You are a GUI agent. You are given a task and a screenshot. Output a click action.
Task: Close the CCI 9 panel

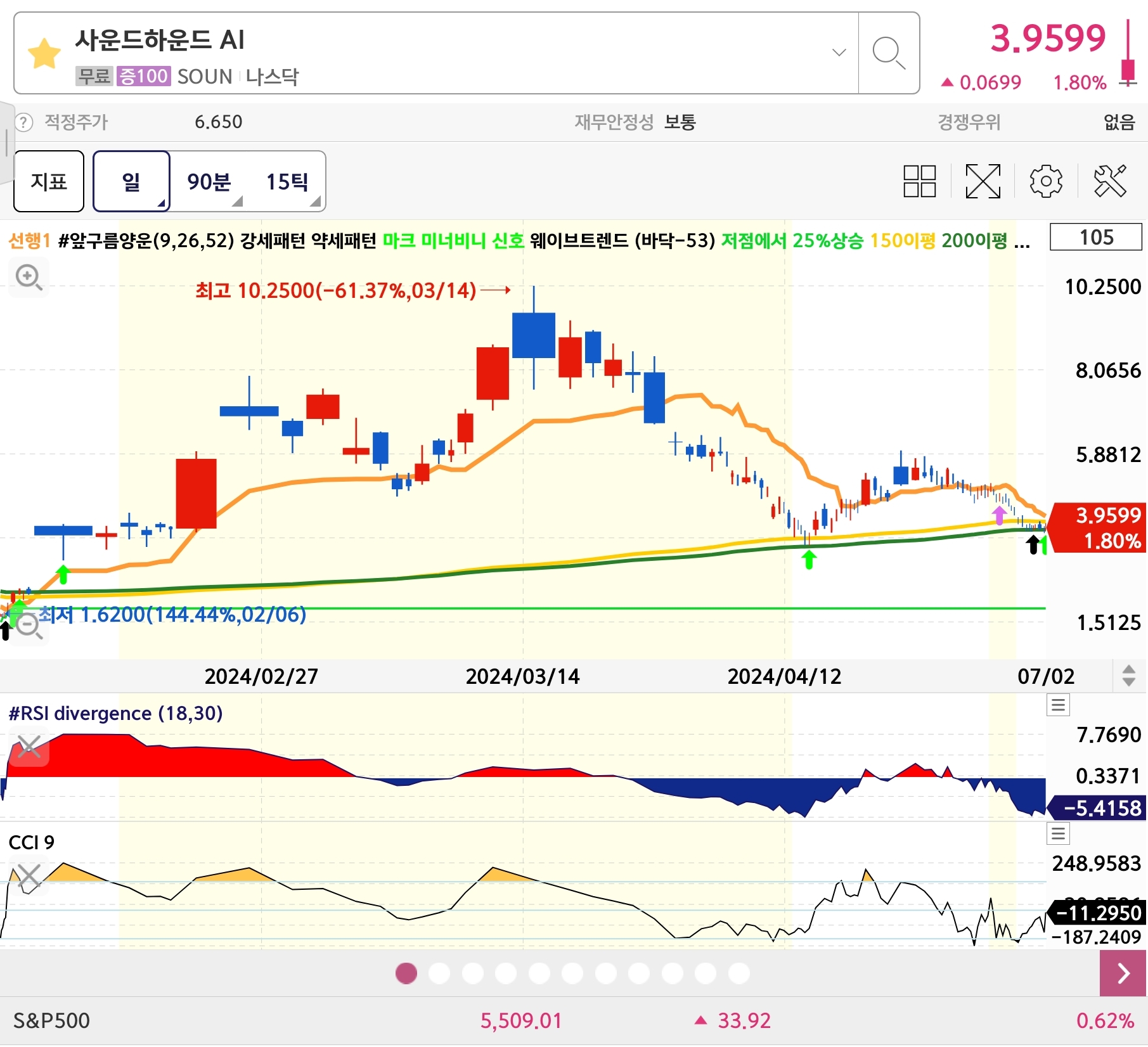(x=29, y=877)
